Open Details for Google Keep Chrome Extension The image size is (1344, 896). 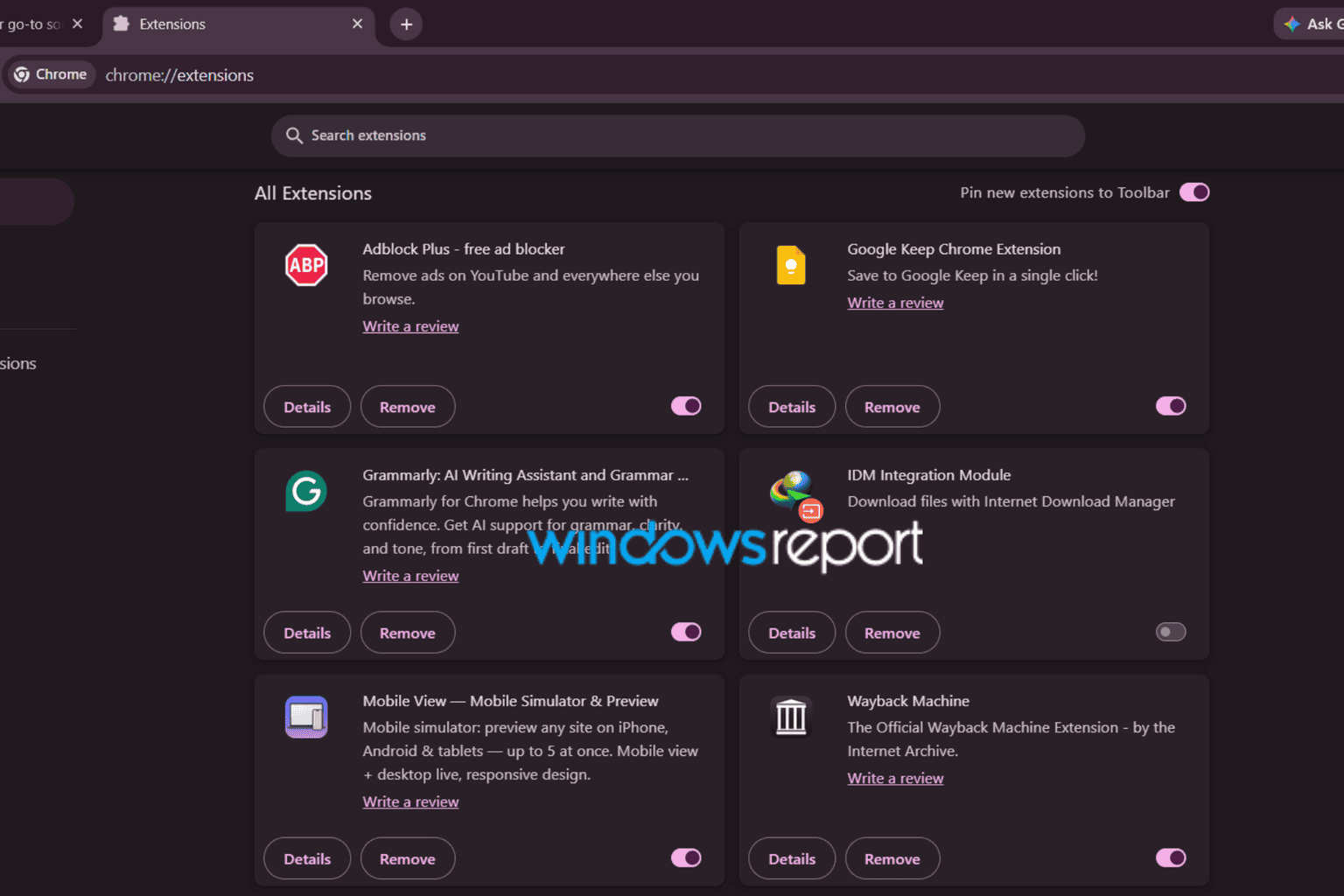(792, 407)
